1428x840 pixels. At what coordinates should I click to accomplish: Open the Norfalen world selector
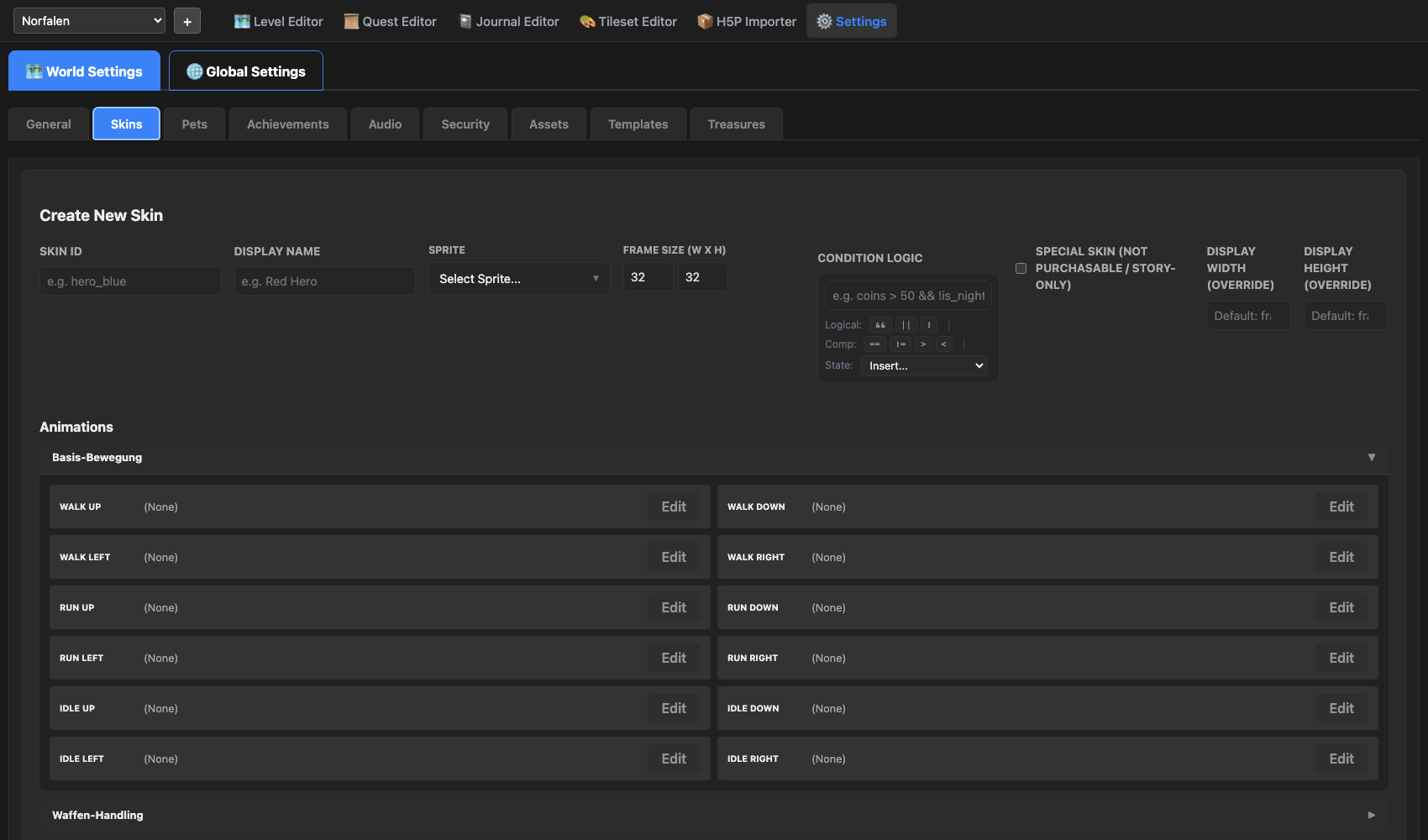pyautogui.click(x=89, y=21)
